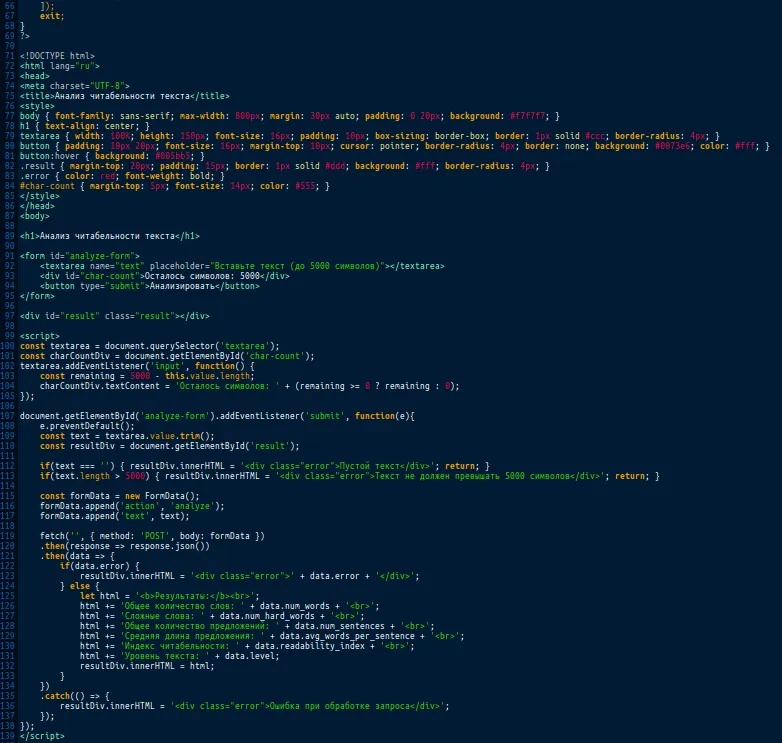Click the closing '</head>' tag
The height and width of the screenshot is (743, 782).
pos(37,205)
